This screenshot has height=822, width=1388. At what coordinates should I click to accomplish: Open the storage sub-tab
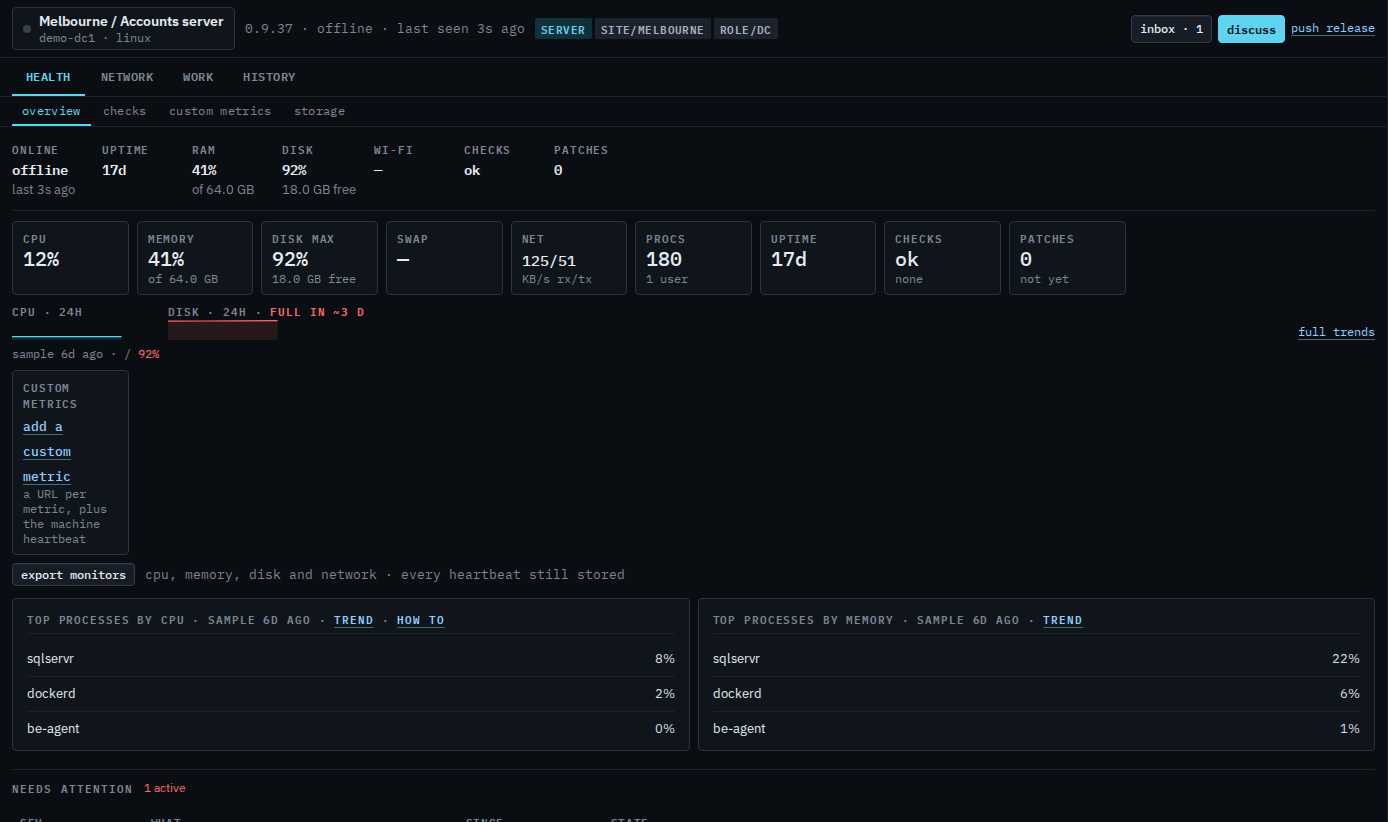(319, 111)
